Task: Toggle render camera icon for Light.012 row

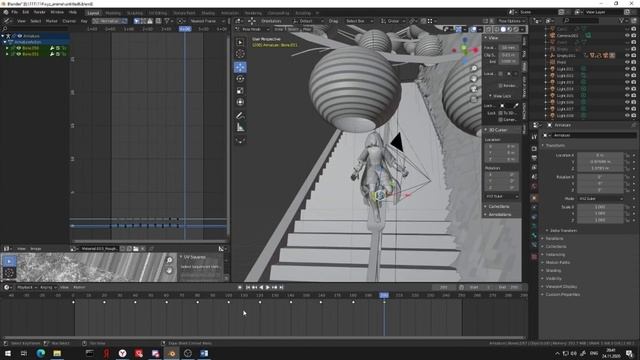Action: click(634, 76)
